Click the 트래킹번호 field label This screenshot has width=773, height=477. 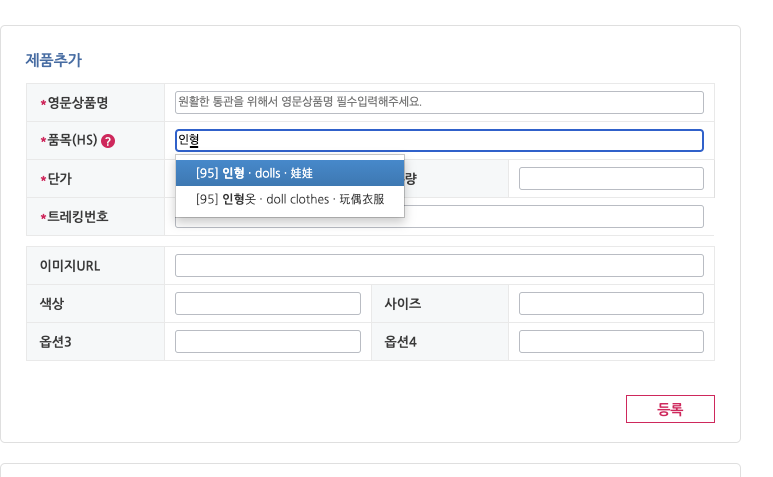77,217
